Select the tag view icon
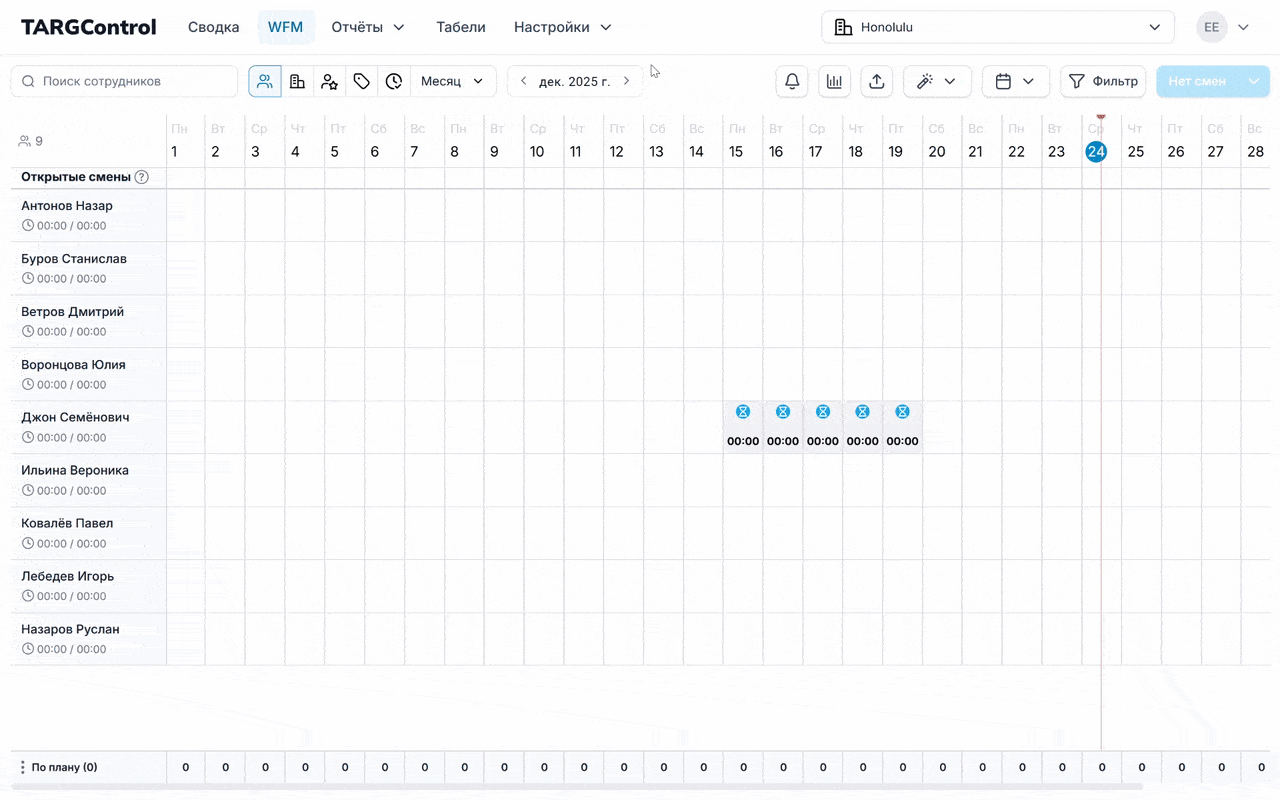 coord(362,81)
